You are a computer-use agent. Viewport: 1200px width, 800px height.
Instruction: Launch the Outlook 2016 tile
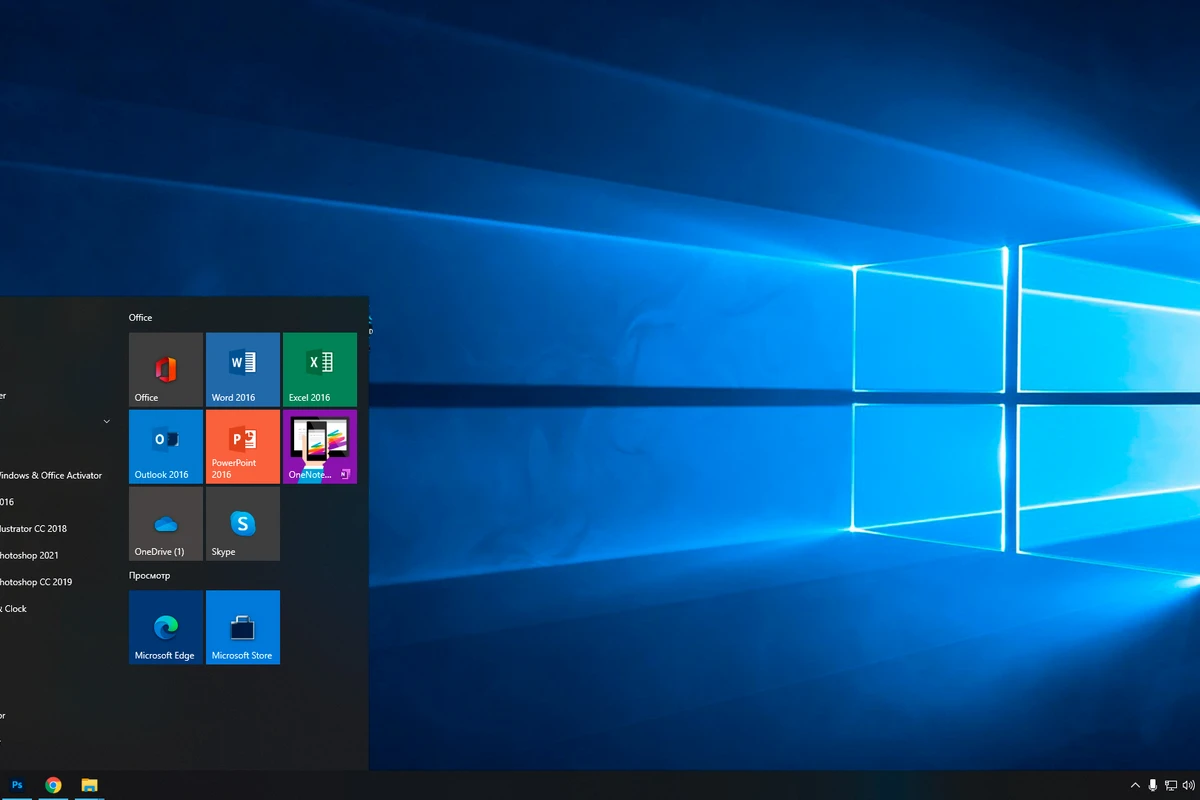(x=166, y=447)
